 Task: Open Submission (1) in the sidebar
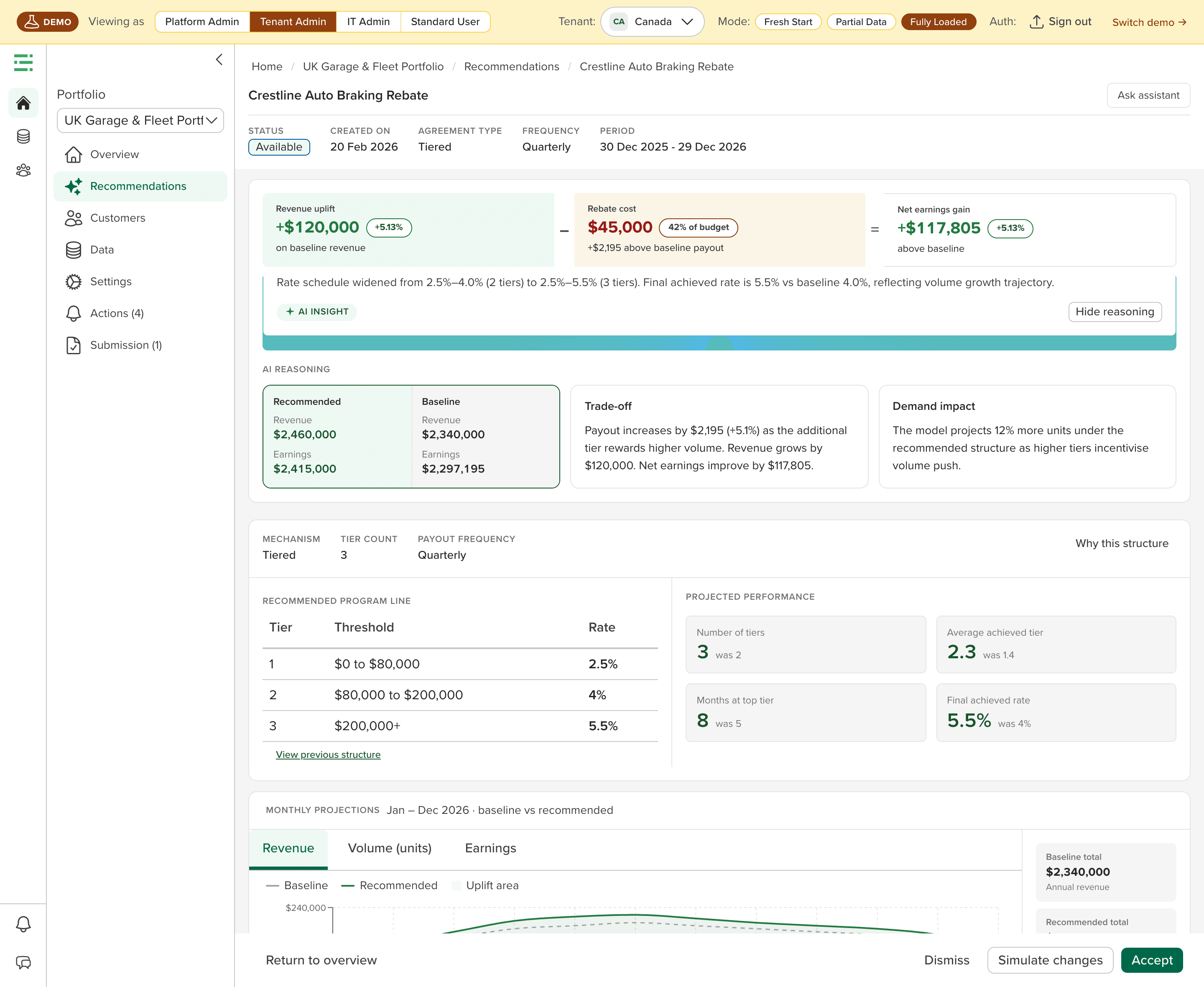[x=140, y=345]
